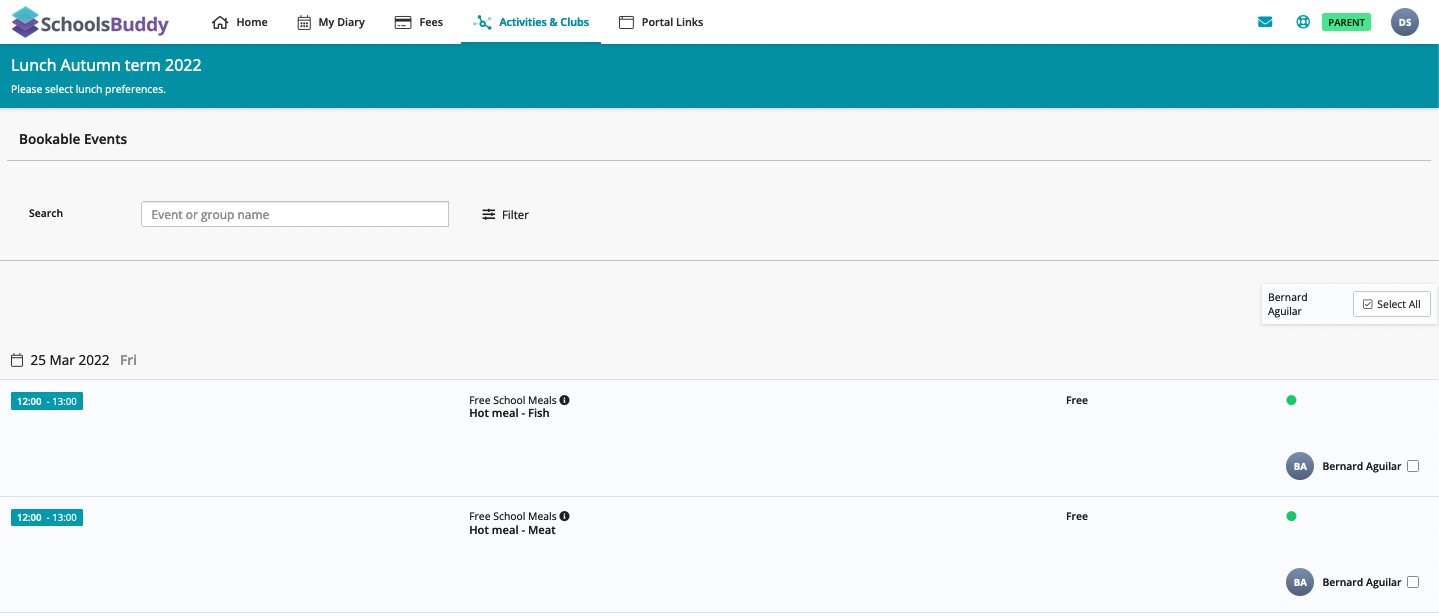Image resolution: width=1439 pixels, height=616 pixels.
Task: Select the Activities & Clubs tab
Action: [531, 22]
